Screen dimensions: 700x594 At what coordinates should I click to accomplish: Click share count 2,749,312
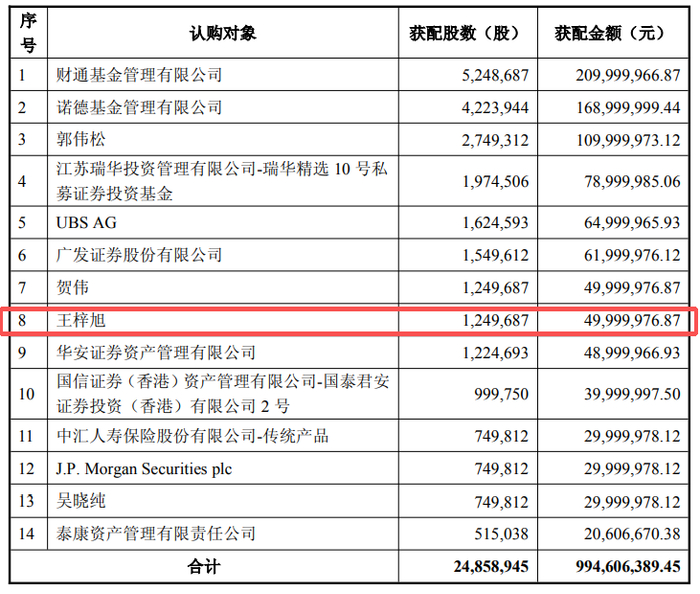coord(495,140)
